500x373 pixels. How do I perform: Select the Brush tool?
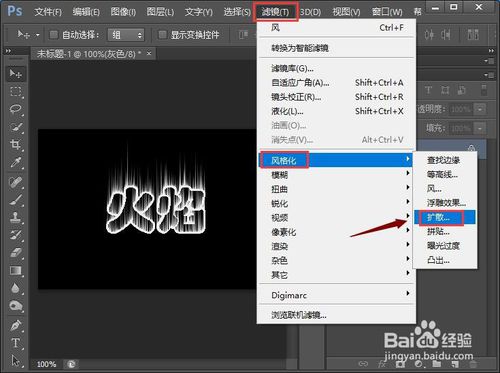click(15, 200)
